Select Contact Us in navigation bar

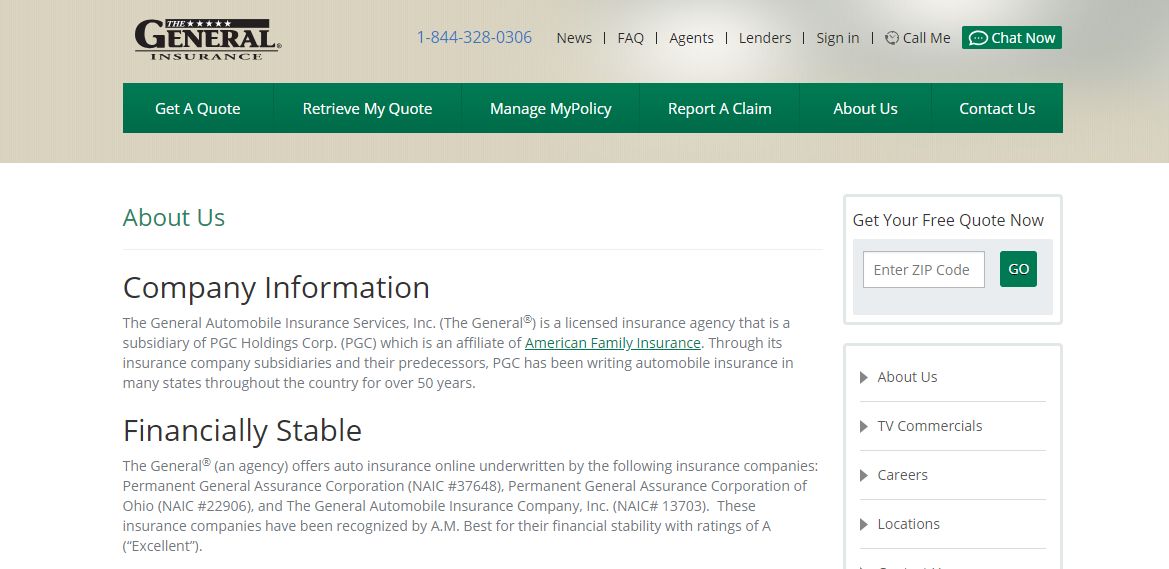coord(997,108)
